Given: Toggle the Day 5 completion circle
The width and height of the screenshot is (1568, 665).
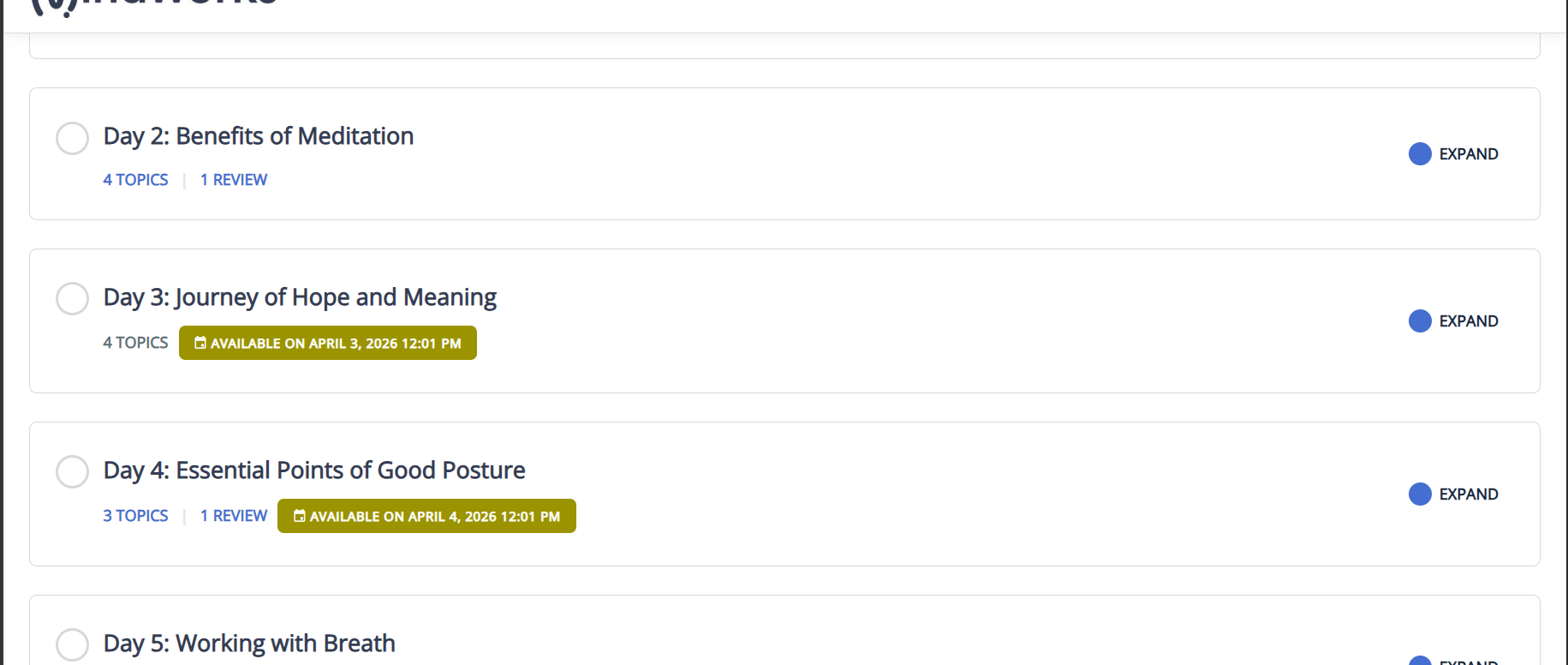Looking at the screenshot, I should (x=72, y=645).
